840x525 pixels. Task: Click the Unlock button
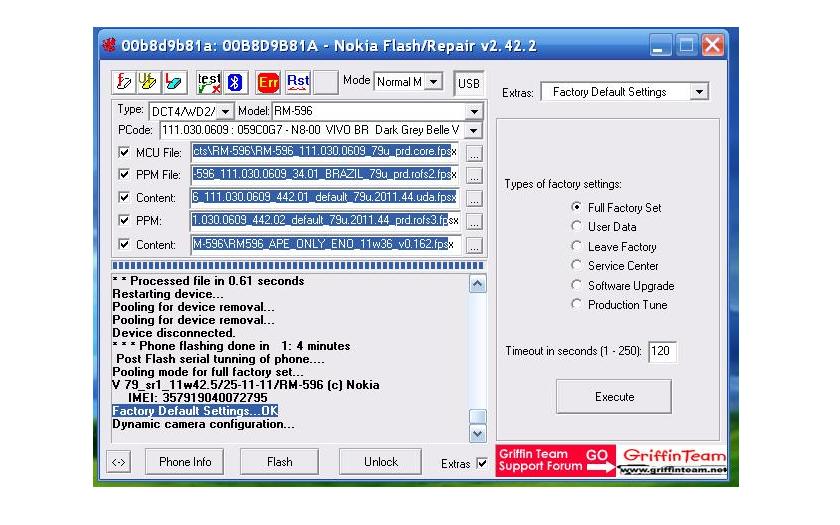(x=381, y=462)
